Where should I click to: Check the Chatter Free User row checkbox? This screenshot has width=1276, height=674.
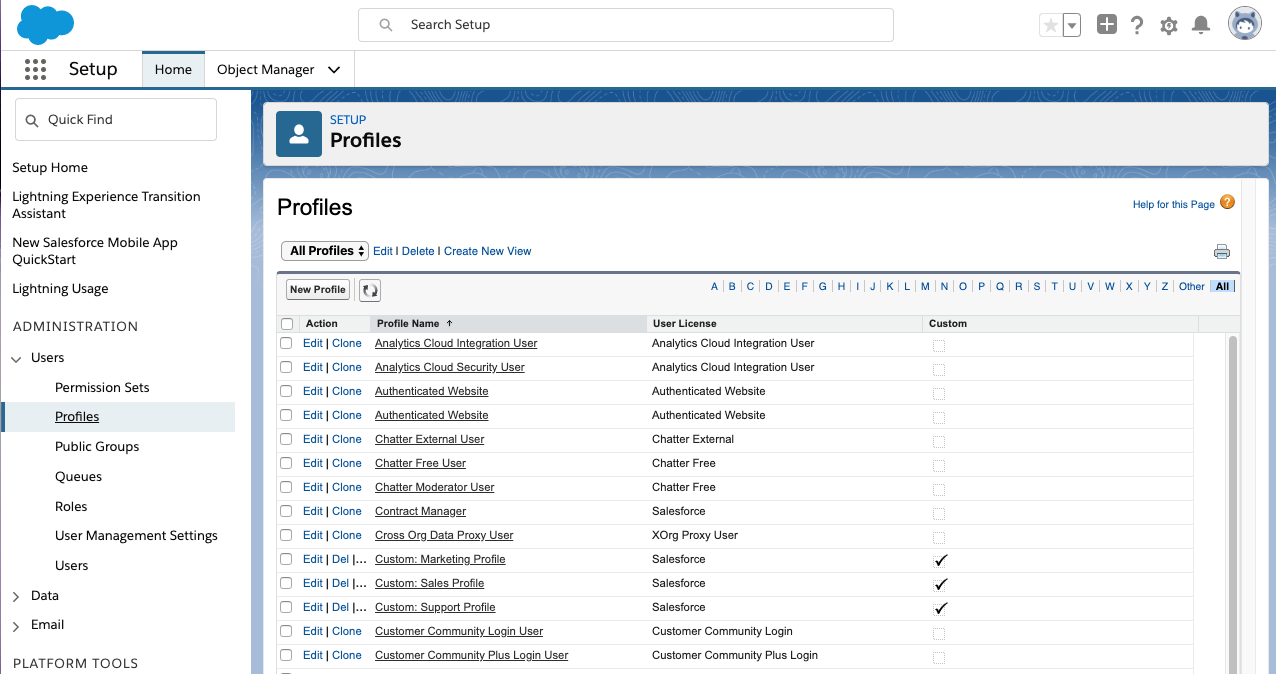click(x=286, y=463)
